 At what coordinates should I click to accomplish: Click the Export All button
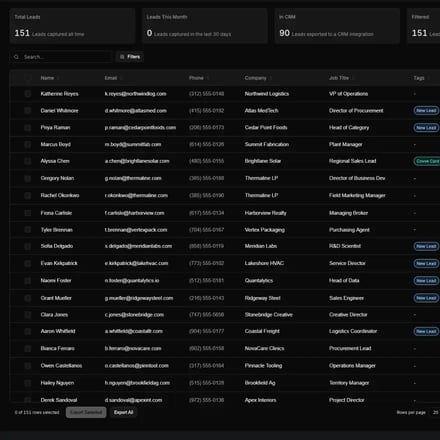click(x=123, y=412)
